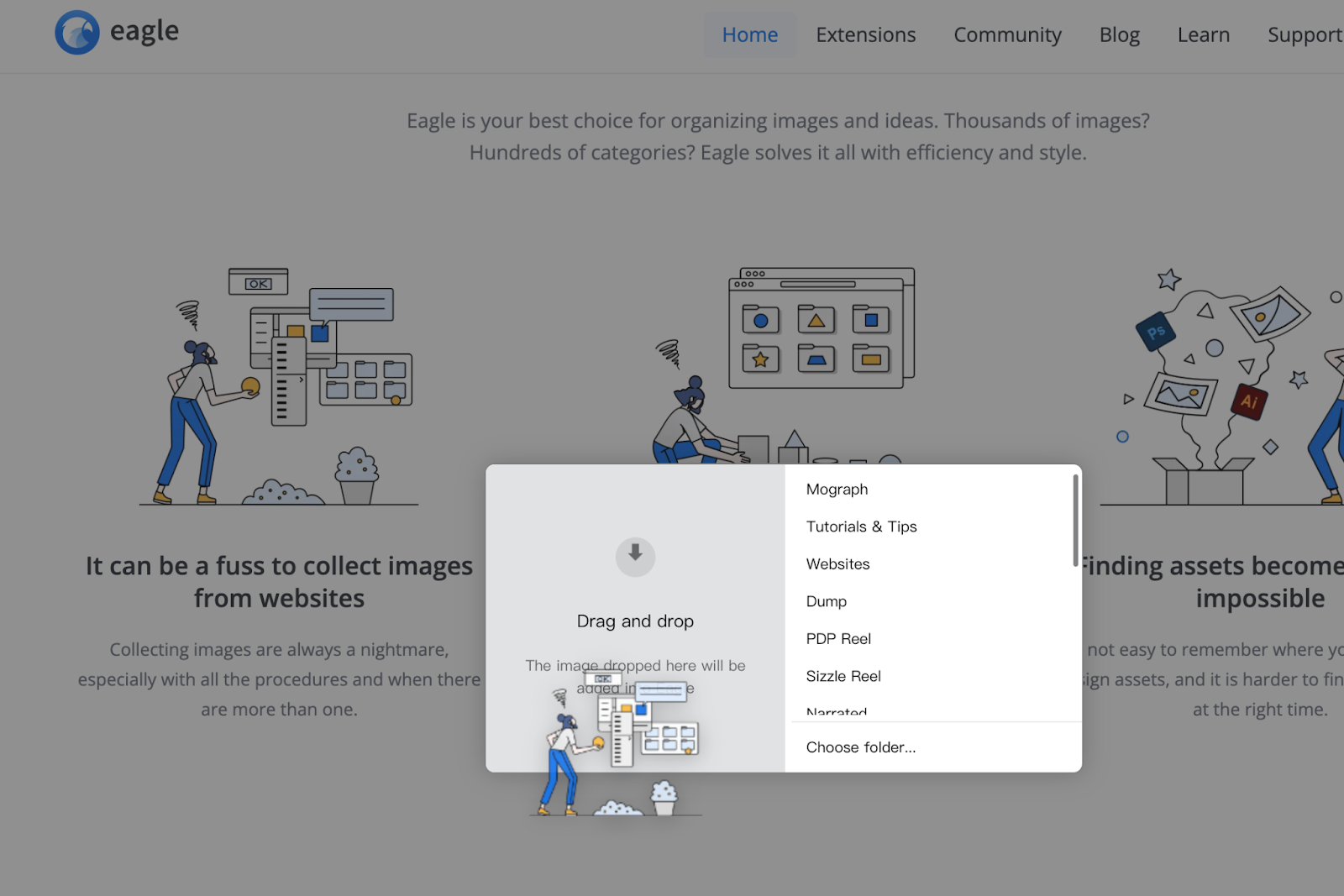Image resolution: width=1344 pixels, height=896 pixels.
Task: Click the 'Eagle is your best choice' tagline
Action: pyautogui.click(x=778, y=137)
